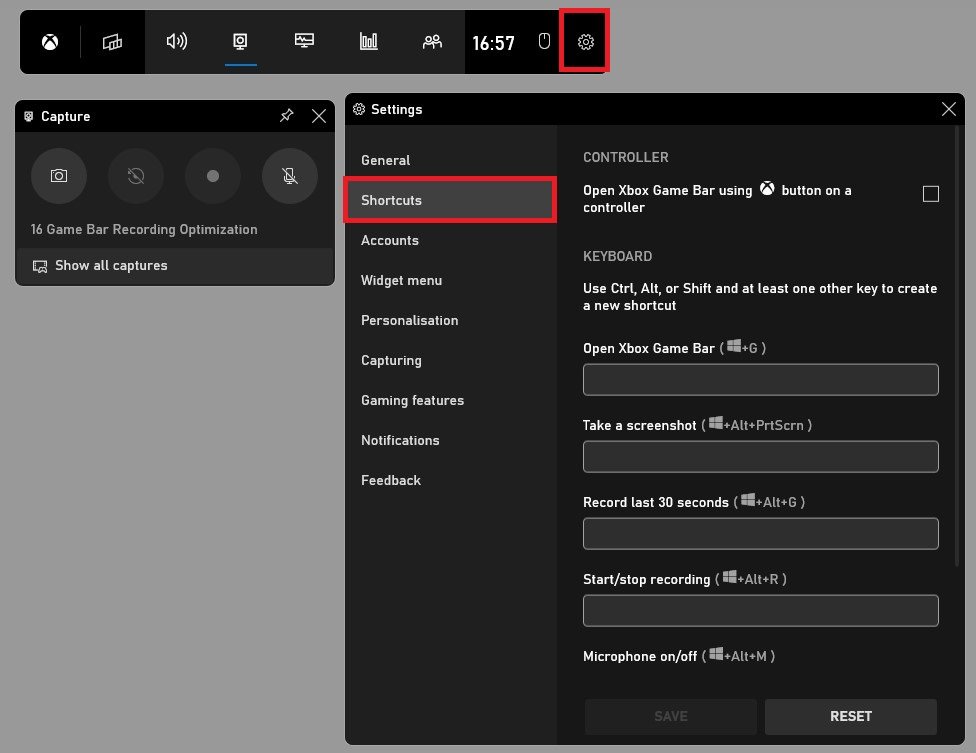The width and height of the screenshot is (976, 753).
Task: Click the Xbox logo icon in Game Bar
Action: 49,42
